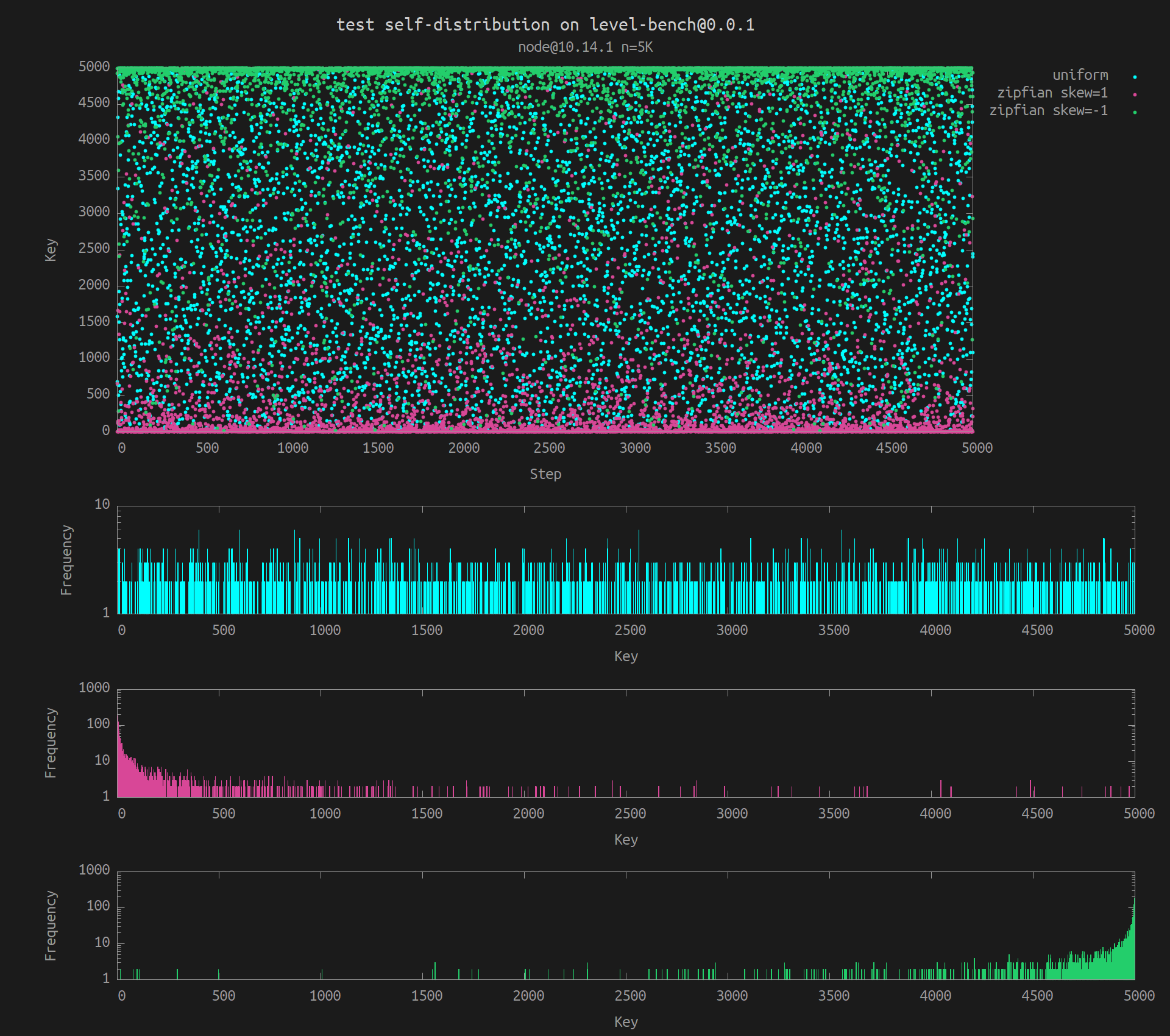Select the 'zipfian skew=-1' legend label
Image resolution: width=1170 pixels, height=1036 pixels.
tap(1048, 110)
